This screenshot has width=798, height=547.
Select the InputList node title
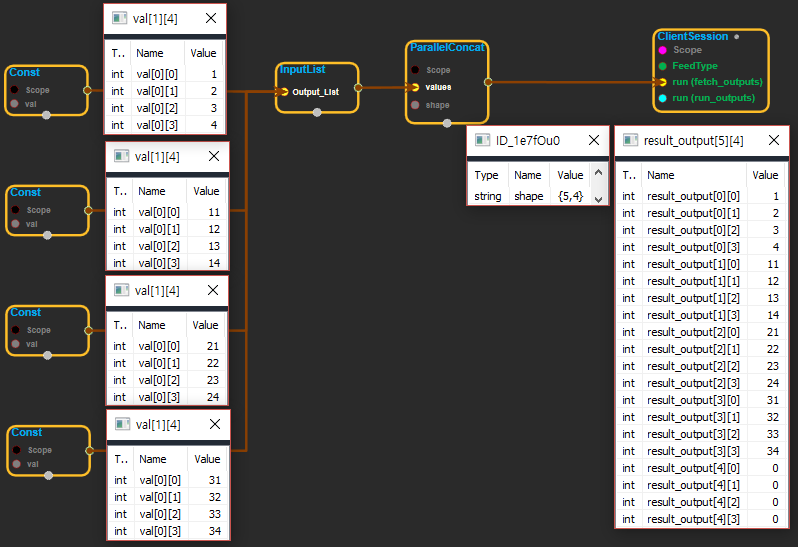[x=302, y=70]
